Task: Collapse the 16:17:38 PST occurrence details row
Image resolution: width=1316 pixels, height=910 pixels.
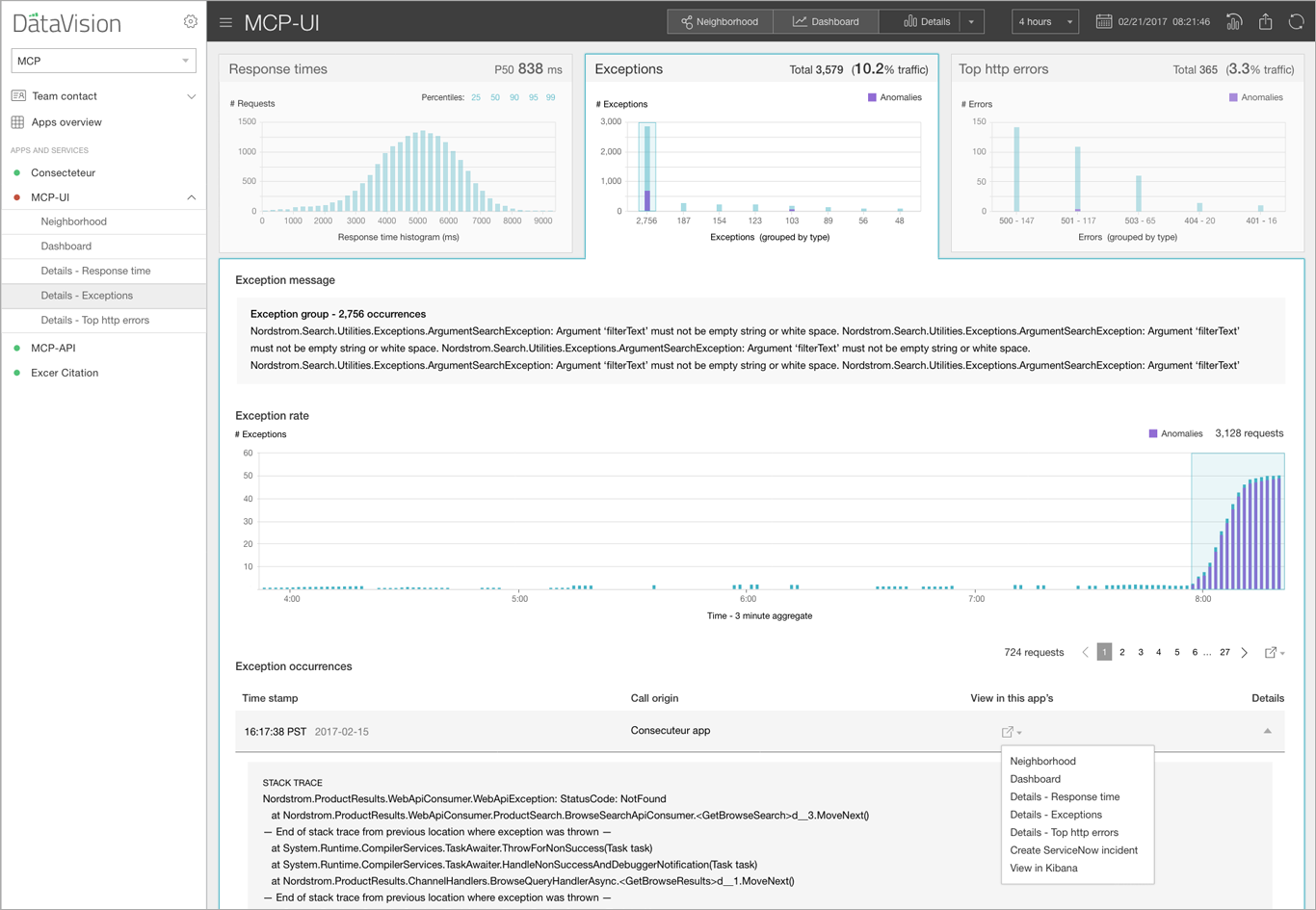Action: click(1267, 731)
